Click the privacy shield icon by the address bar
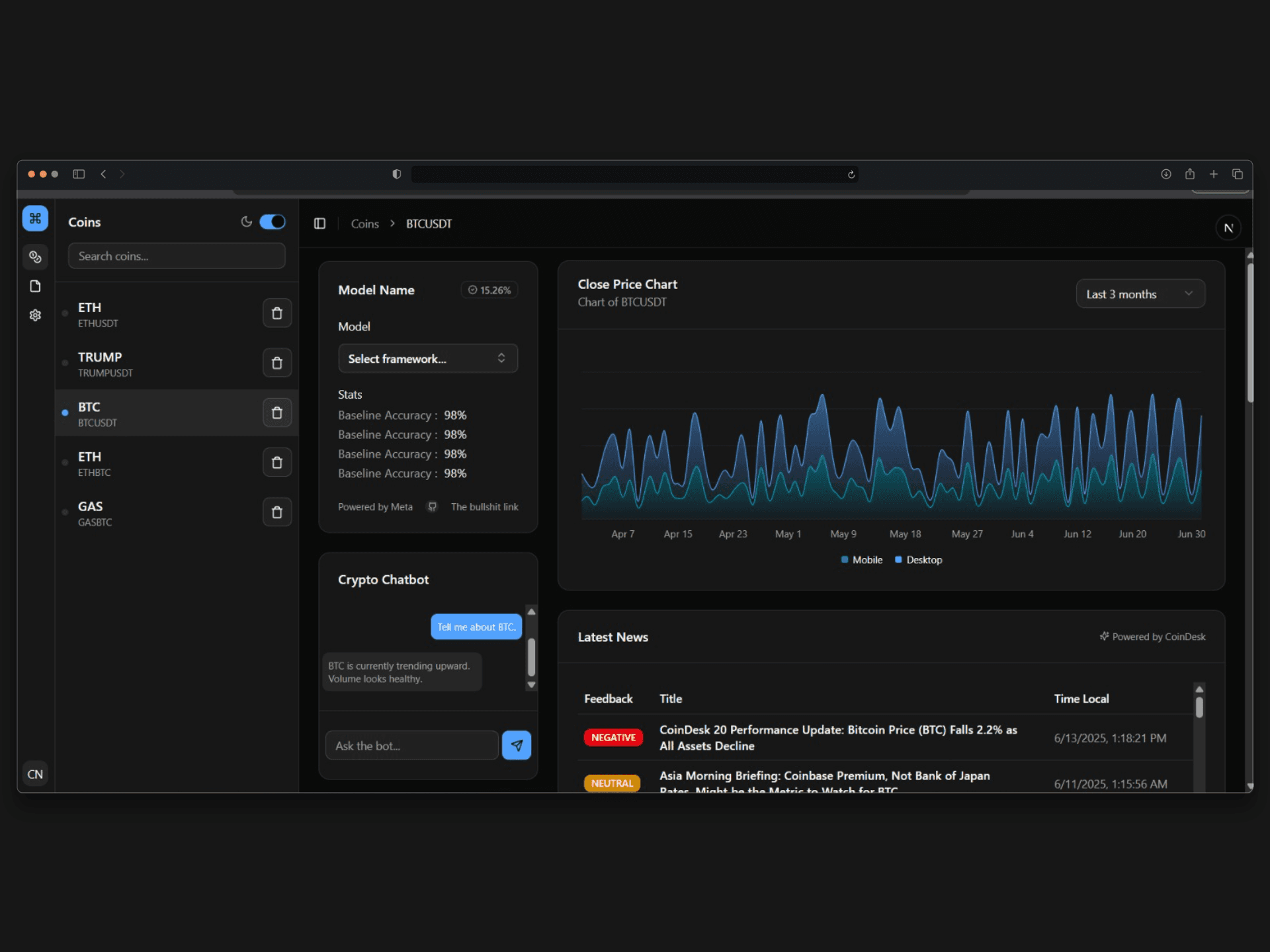Screen dimensions: 1270x952 (396, 174)
